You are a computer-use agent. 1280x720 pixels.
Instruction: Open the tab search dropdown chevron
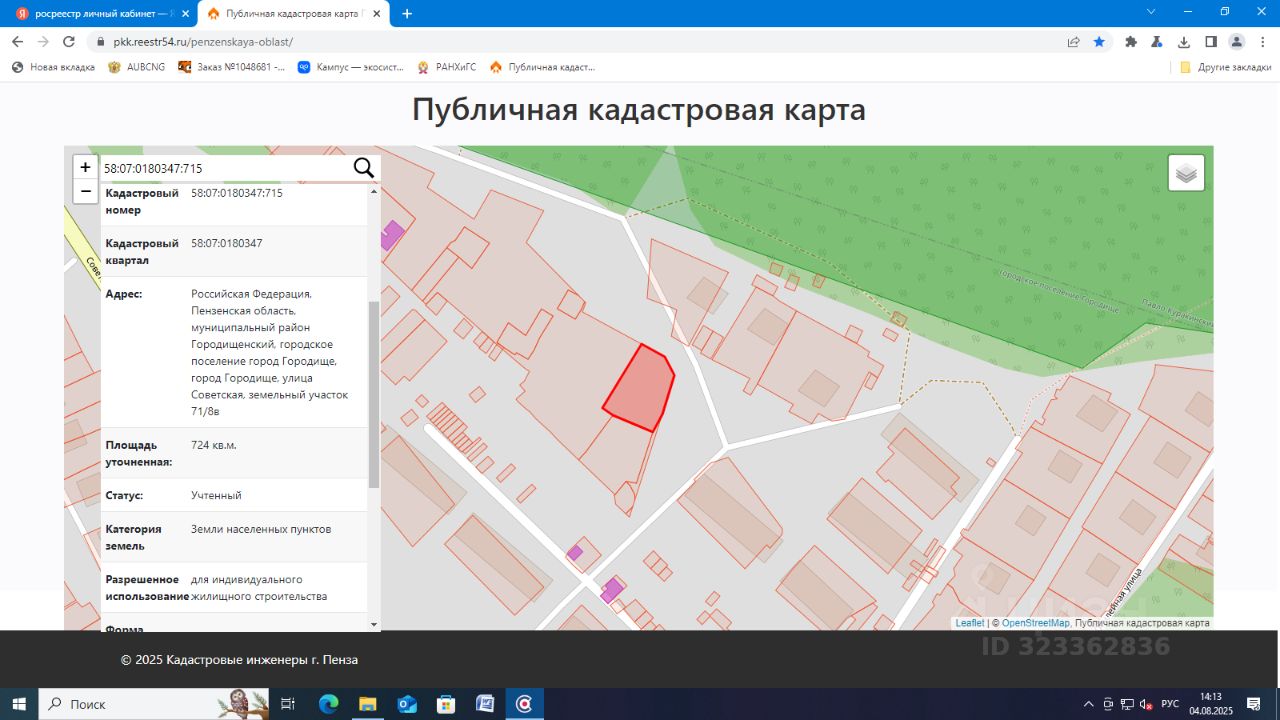(x=1151, y=12)
